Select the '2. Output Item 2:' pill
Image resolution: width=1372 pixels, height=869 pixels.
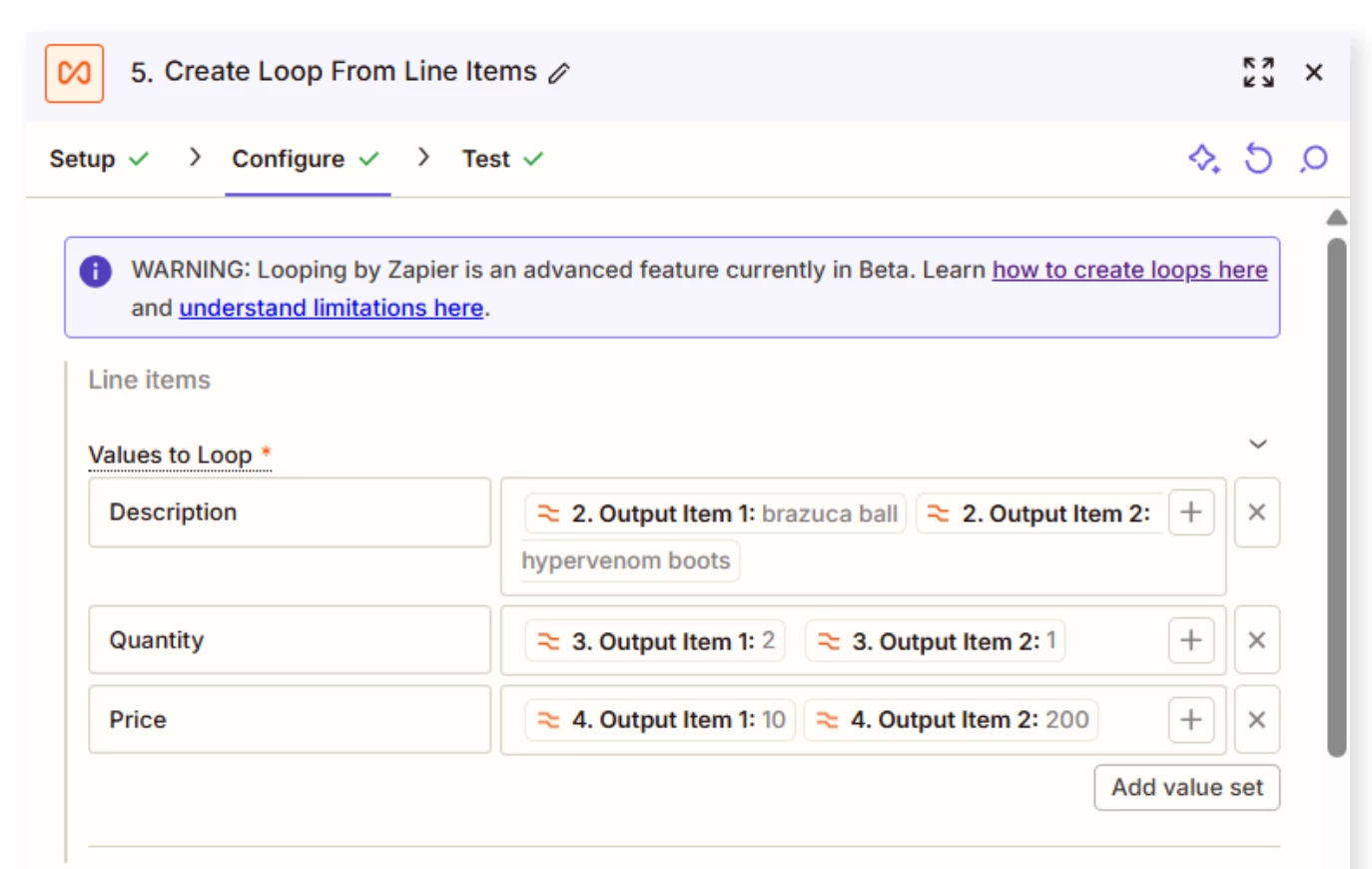tap(1038, 513)
